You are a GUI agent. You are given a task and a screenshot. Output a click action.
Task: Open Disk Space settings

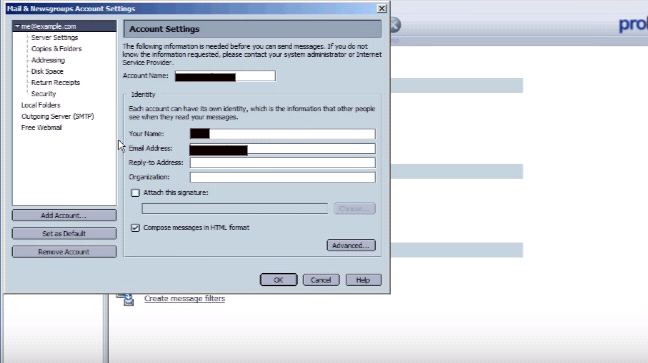tap(47, 72)
